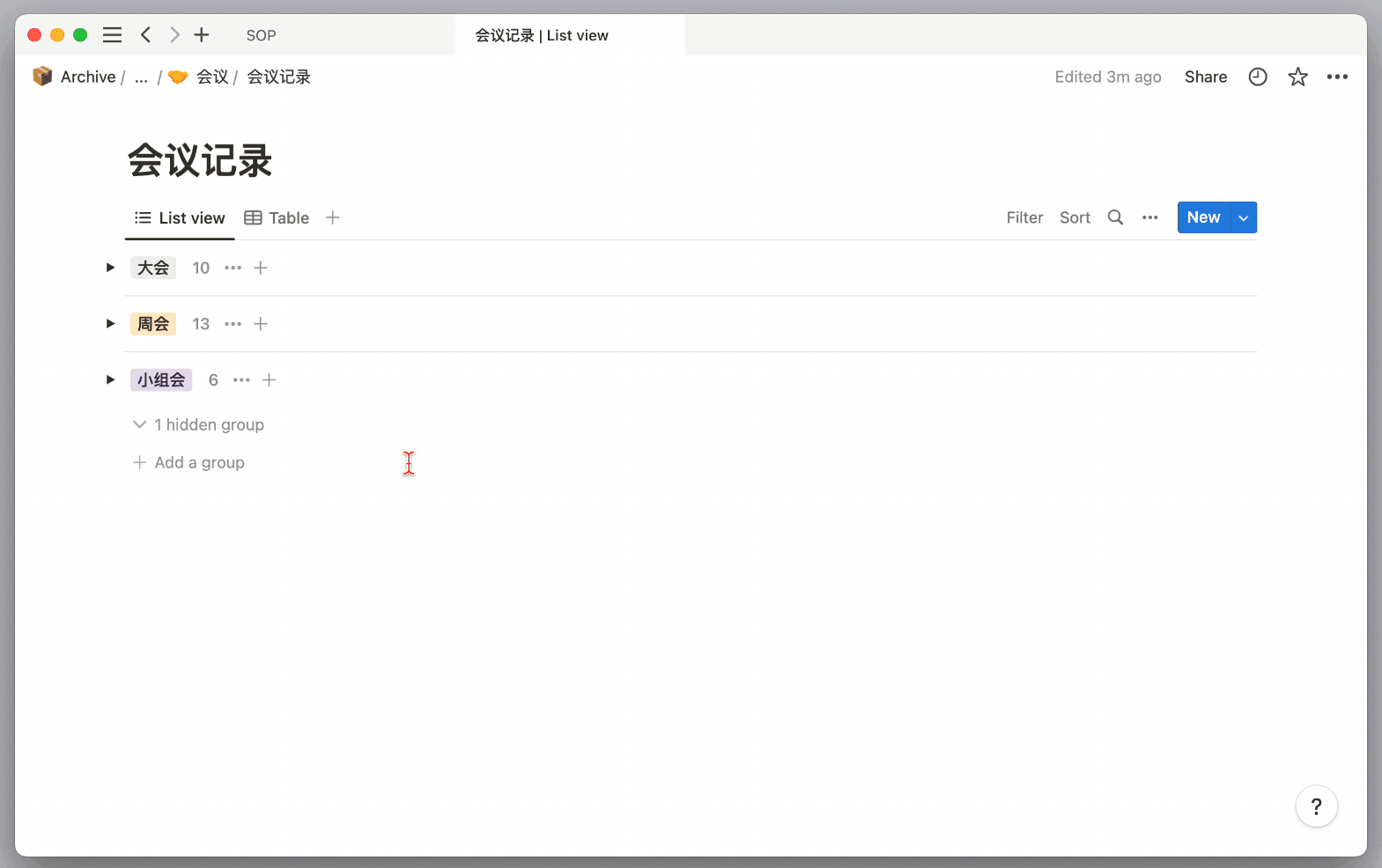1382x868 pixels.
Task: Open options for the 大会 group
Action: [233, 268]
